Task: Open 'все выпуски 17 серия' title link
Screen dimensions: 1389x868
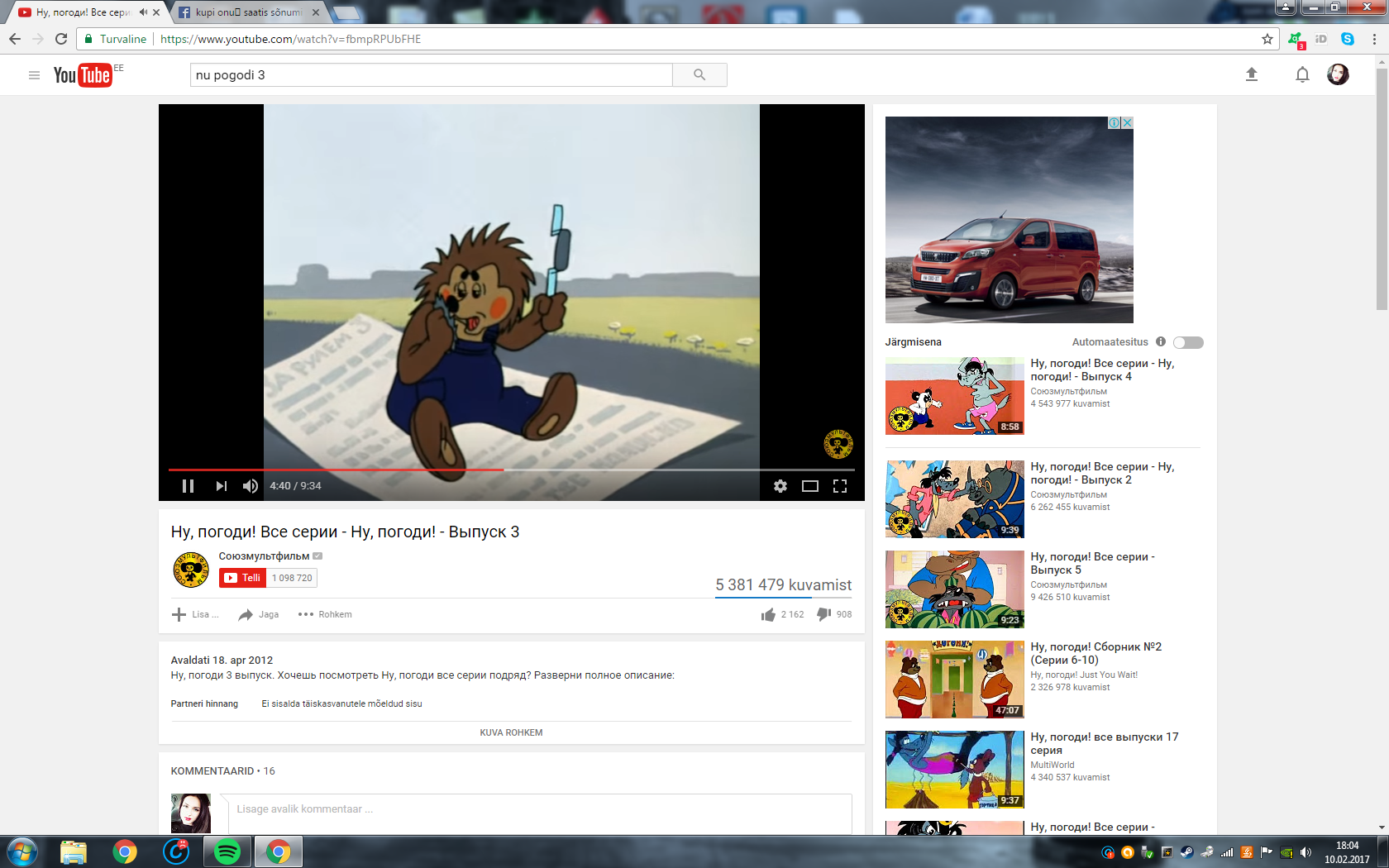Action: (1105, 743)
